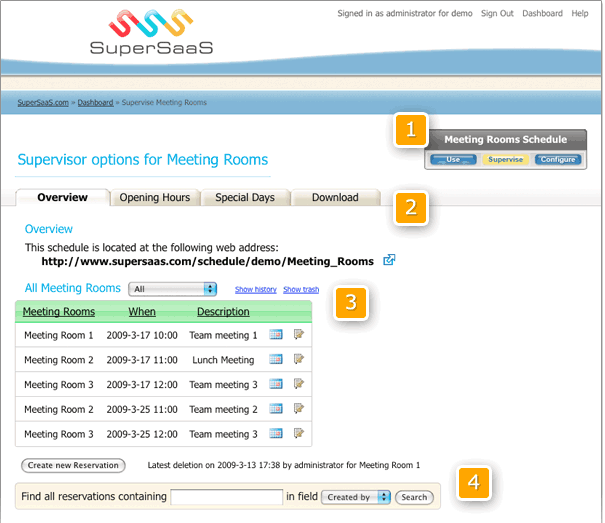The width and height of the screenshot is (605, 523).
Task: Follow the Show history link
Action: click(256, 289)
